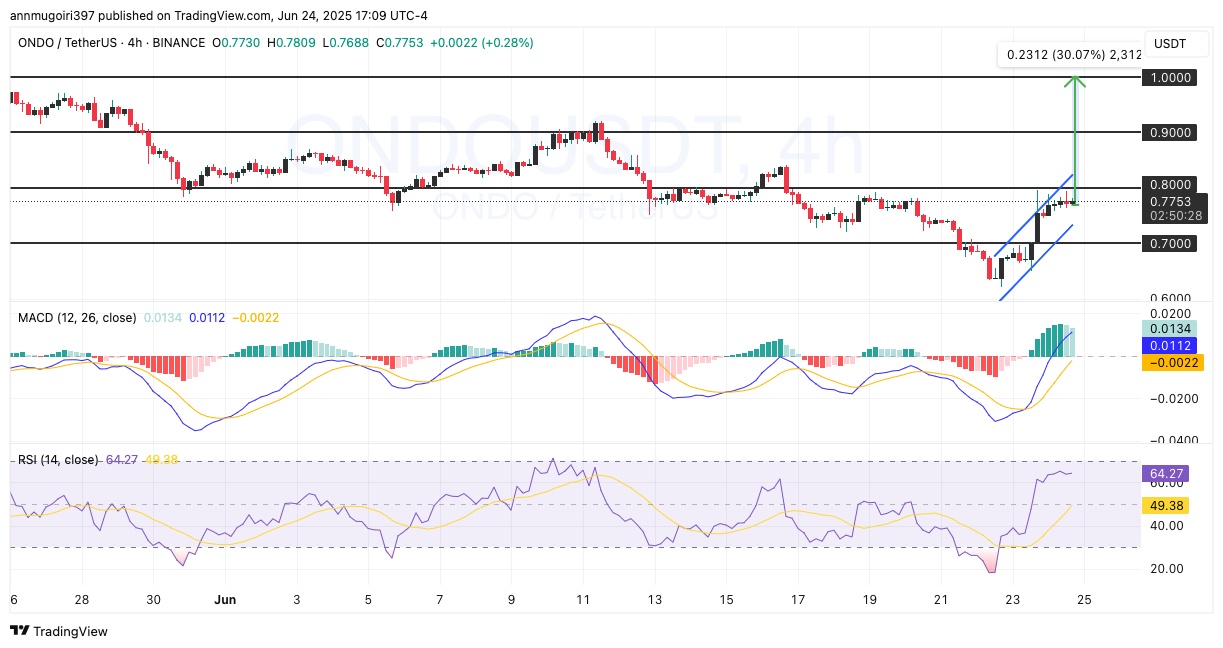Click the 0.8000 price level label
The image size is (1223, 648).
tap(1169, 185)
